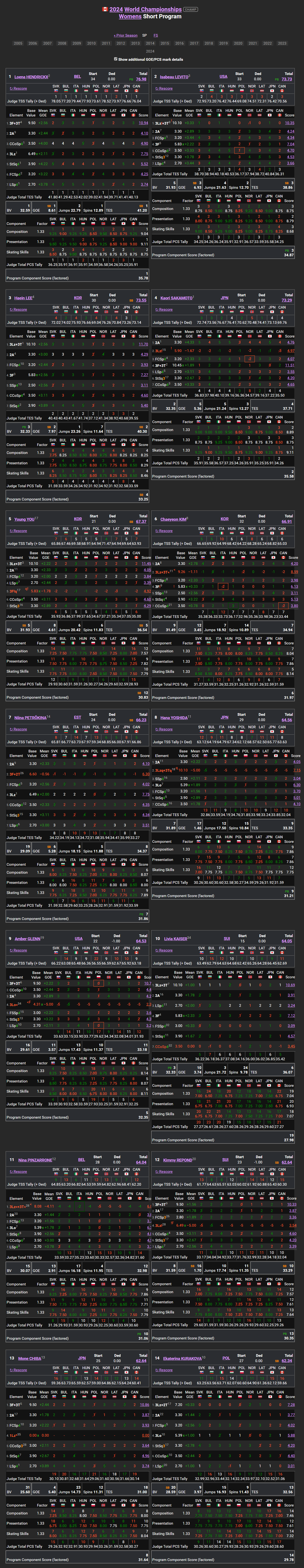Click the Rescore icon for Kaori SAKAMOTO

coord(157,309)
